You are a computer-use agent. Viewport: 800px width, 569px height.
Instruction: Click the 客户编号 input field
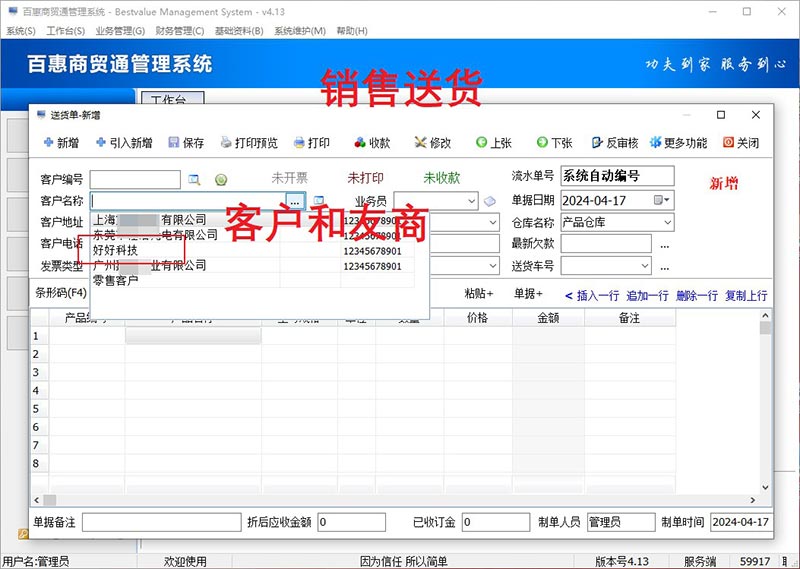pyautogui.click(x=135, y=180)
